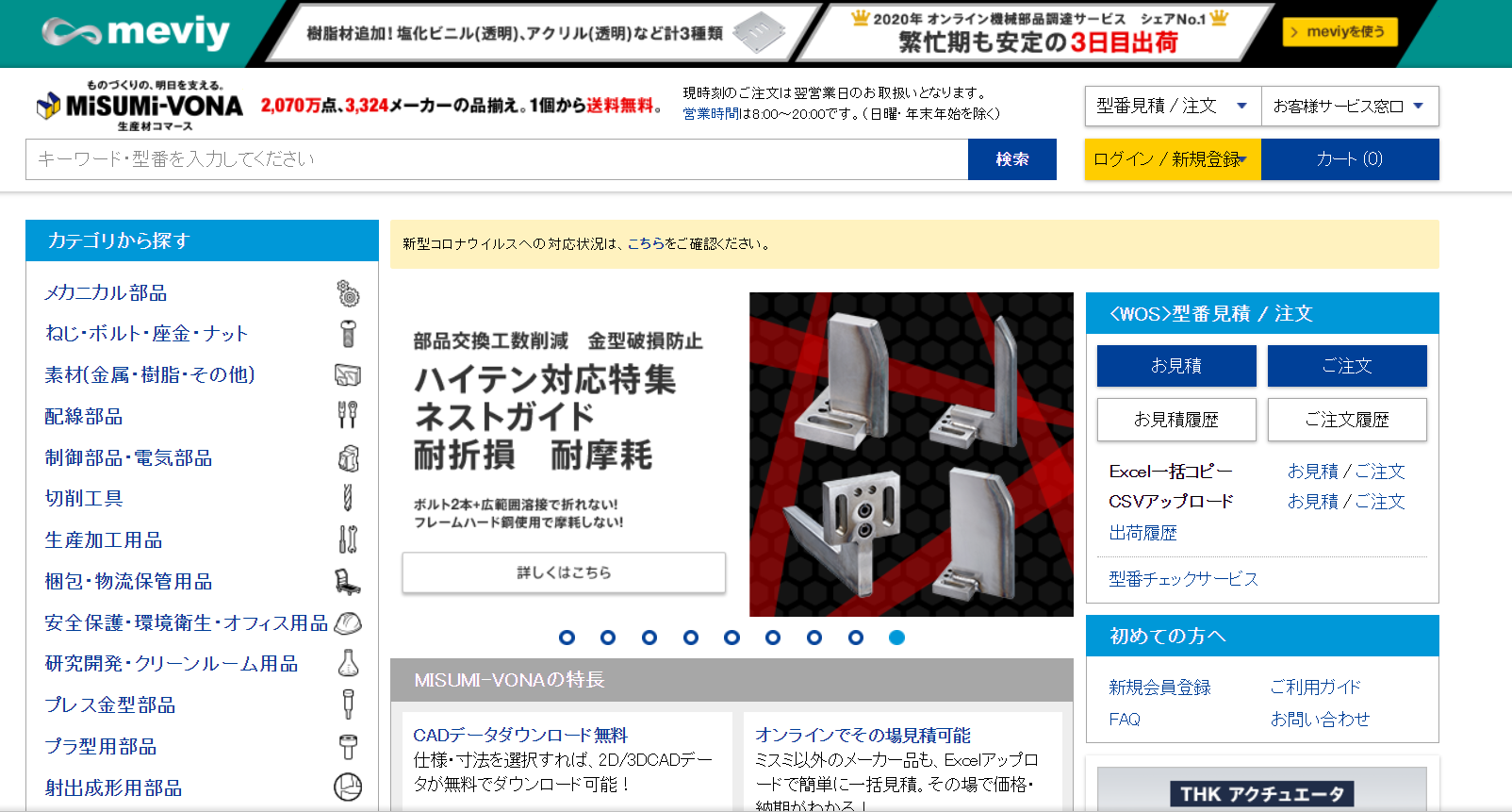
Task: Open the 営業時間 link
Action: (712, 114)
